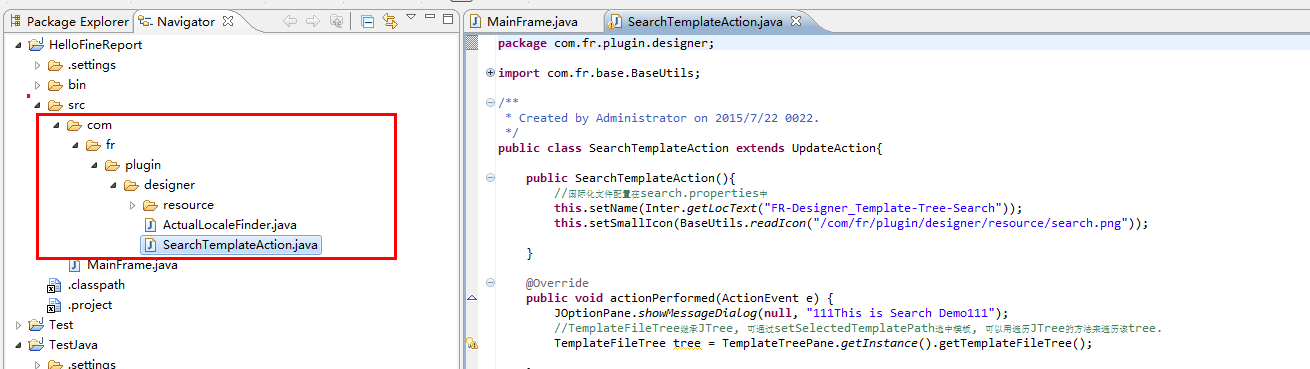Expand the bin folder
Image resolution: width=1310 pixels, height=369 pixels.
point(38,85)
